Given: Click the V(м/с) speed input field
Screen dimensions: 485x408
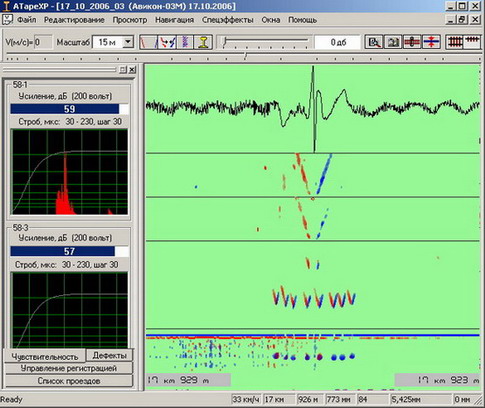Looking at the screenshot, I should 43,42.
